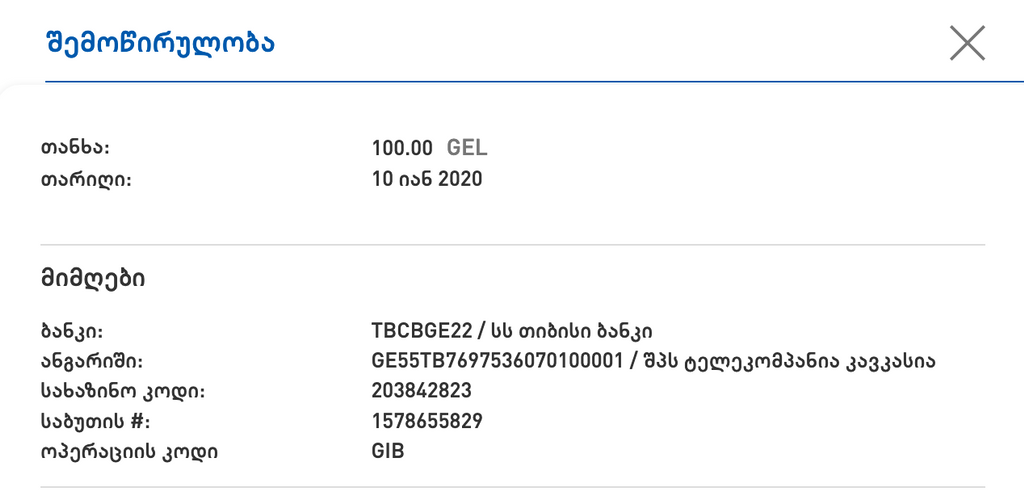Image resolution: width=1024 pixels, height=499 pixels.
Task: Click the მიმღები section heading
Action: coord(92,279)
